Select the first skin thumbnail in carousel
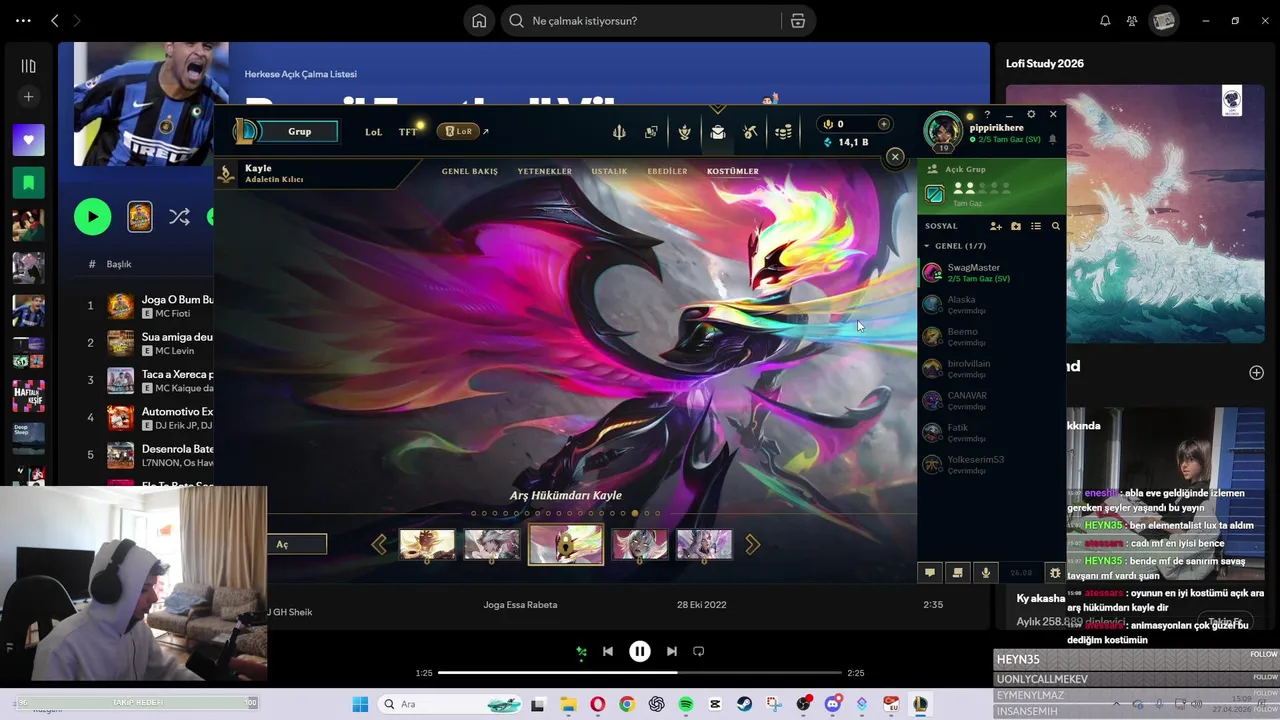This screenshot has height=720, width=1280. click(x=427, y=545)
